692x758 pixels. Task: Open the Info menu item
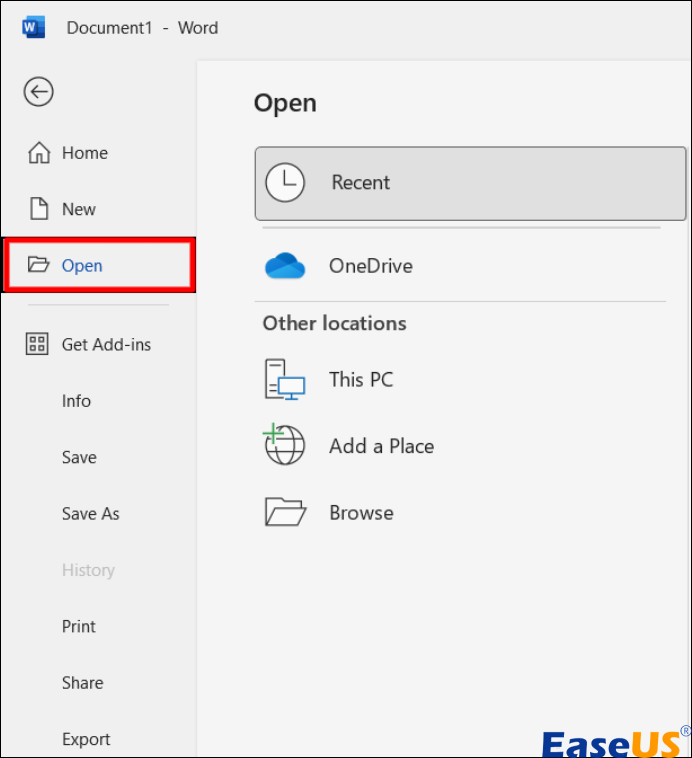76,401
